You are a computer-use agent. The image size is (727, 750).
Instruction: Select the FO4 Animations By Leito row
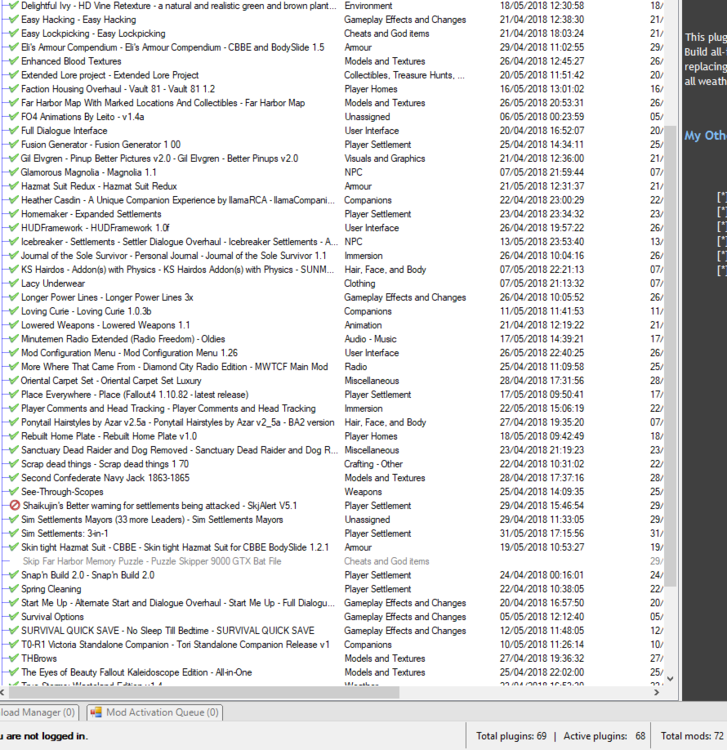click(332, 117)
